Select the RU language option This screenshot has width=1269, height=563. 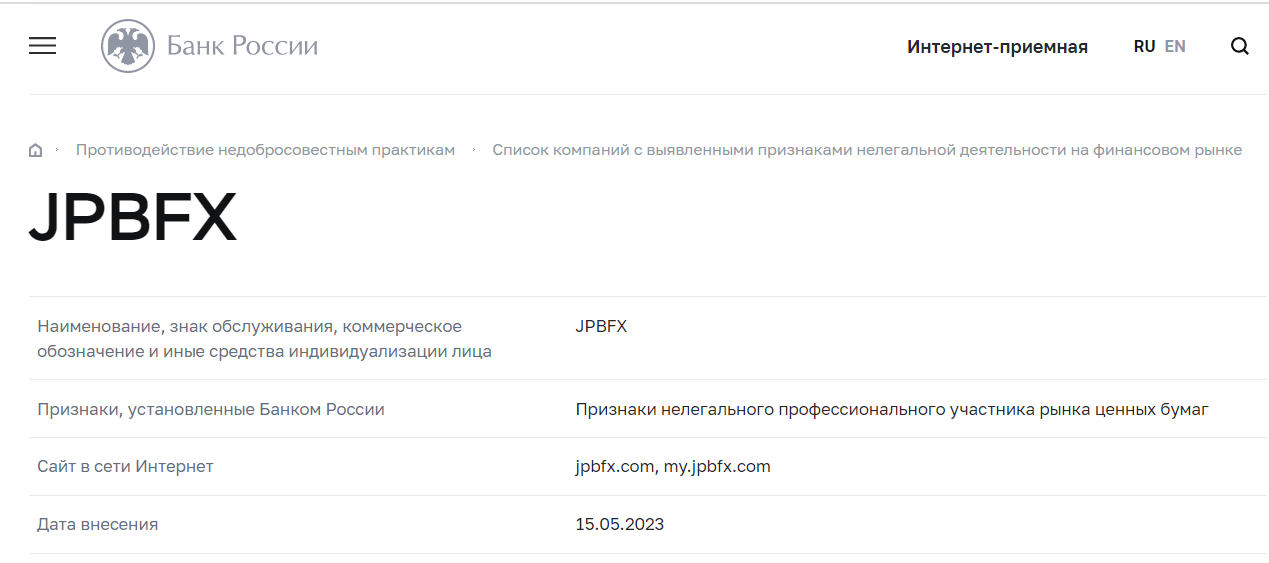1144,46
